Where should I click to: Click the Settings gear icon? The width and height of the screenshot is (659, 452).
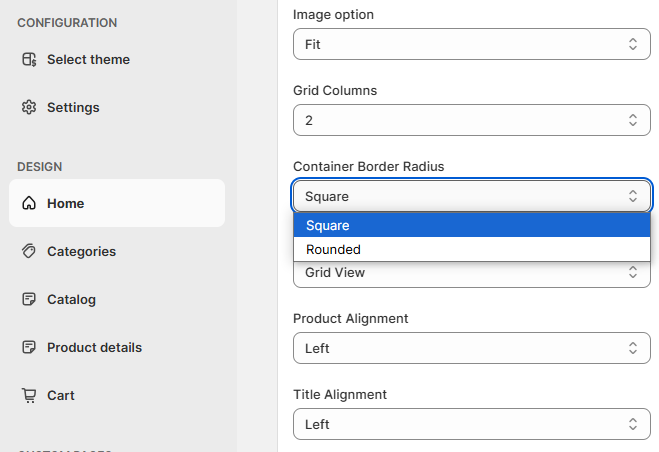click(x=29, y=107)
